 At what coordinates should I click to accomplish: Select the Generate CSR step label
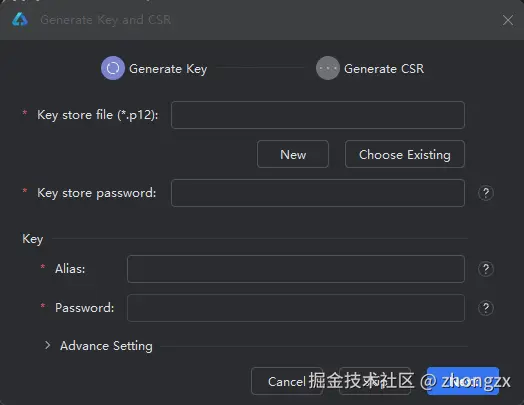pyautogui.click(x=384, y=69)
